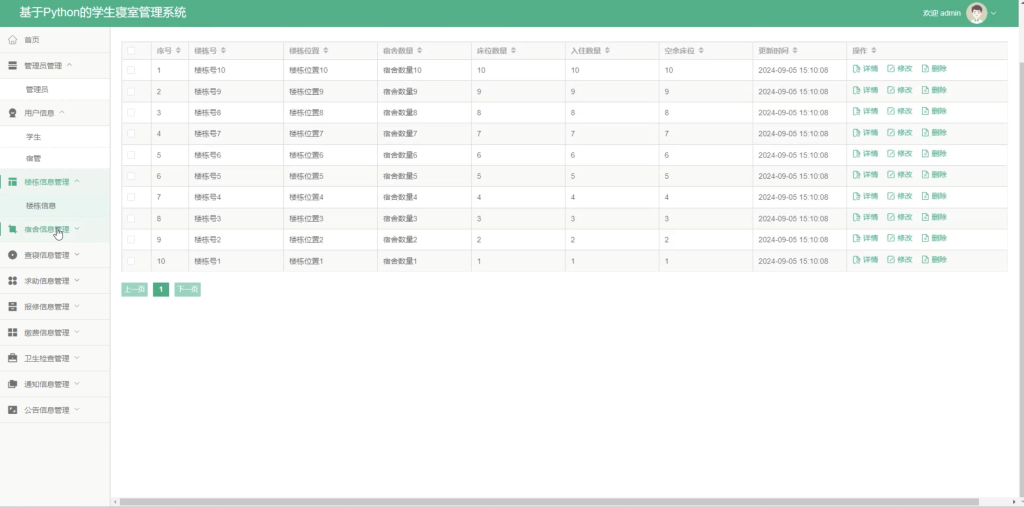Click the 上一页 pagination button

coord(135,289)
